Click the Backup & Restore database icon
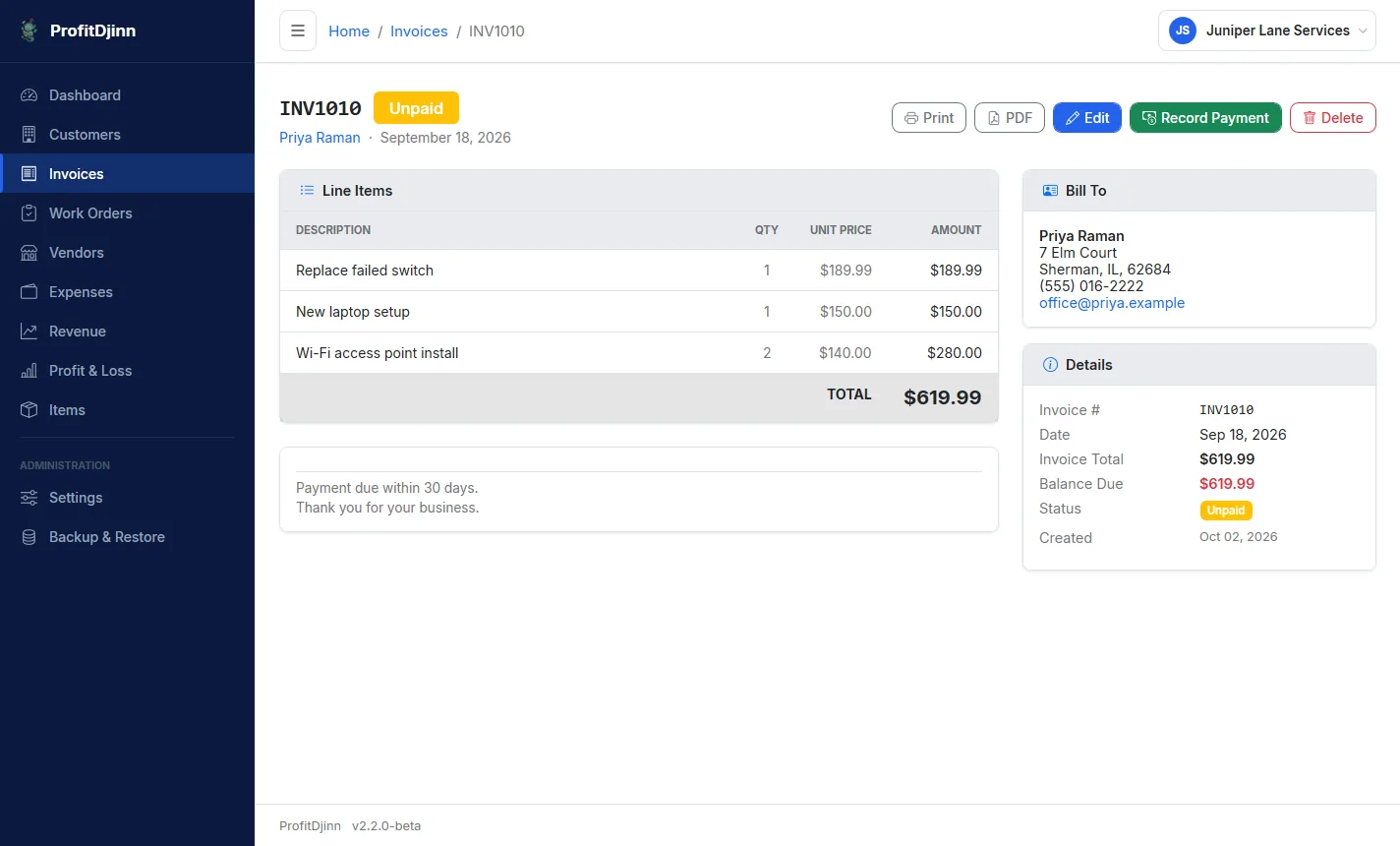Viewport: 1400px width, 846px height. pos(29,537)
